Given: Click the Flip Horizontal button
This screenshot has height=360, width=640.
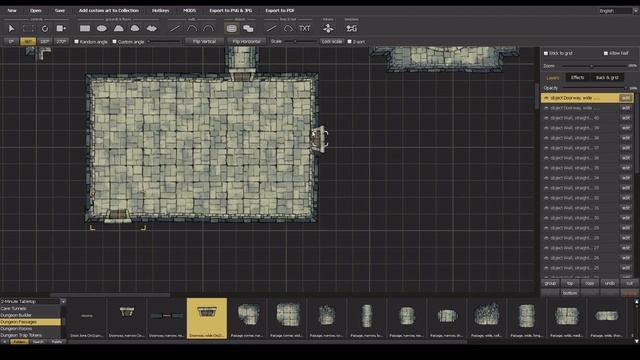Looking at the screenshot, I should tap(246, 42).
